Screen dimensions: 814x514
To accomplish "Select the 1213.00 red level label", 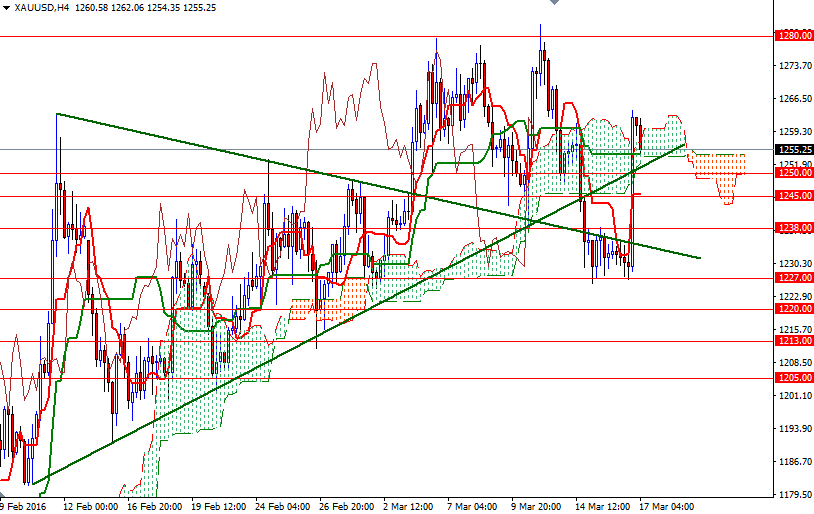I will point(794,341).
